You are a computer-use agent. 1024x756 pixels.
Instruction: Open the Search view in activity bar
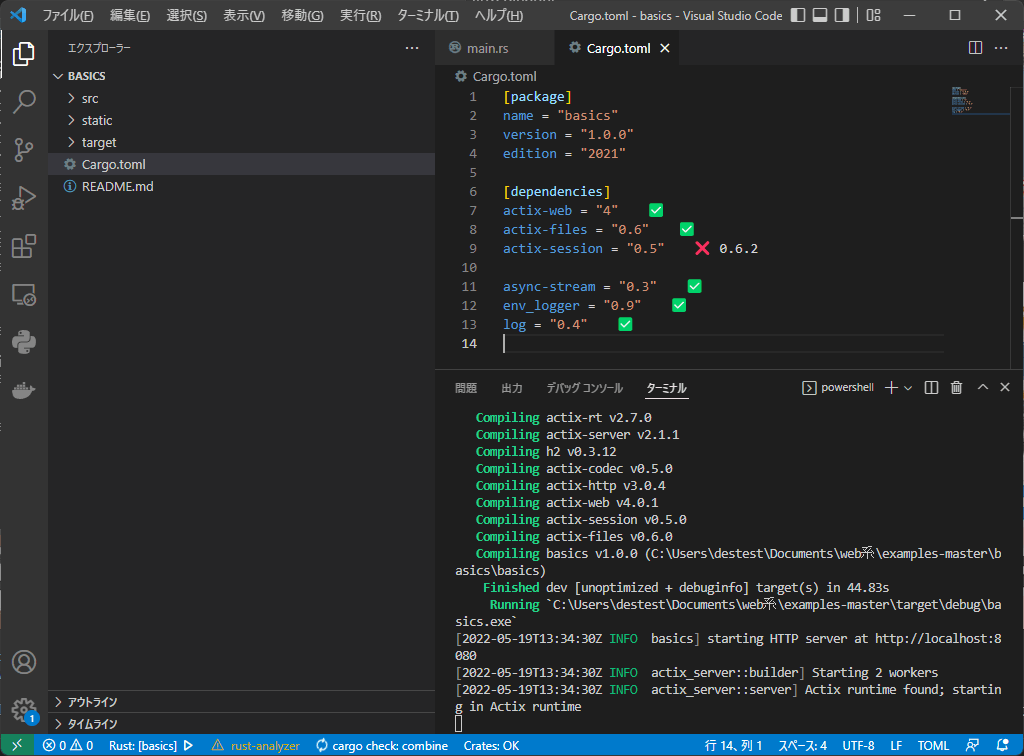click(x=24, y=102)
